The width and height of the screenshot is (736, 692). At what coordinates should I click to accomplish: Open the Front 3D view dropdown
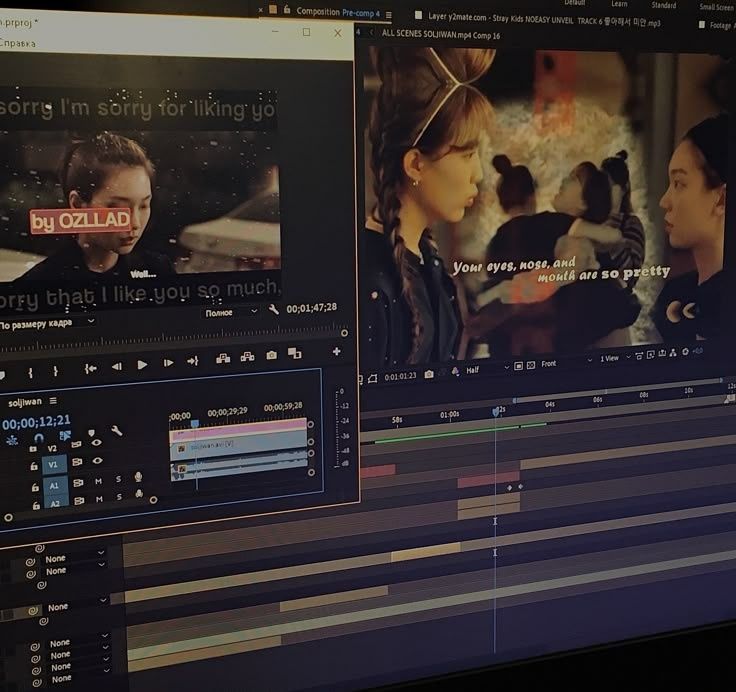567,362
